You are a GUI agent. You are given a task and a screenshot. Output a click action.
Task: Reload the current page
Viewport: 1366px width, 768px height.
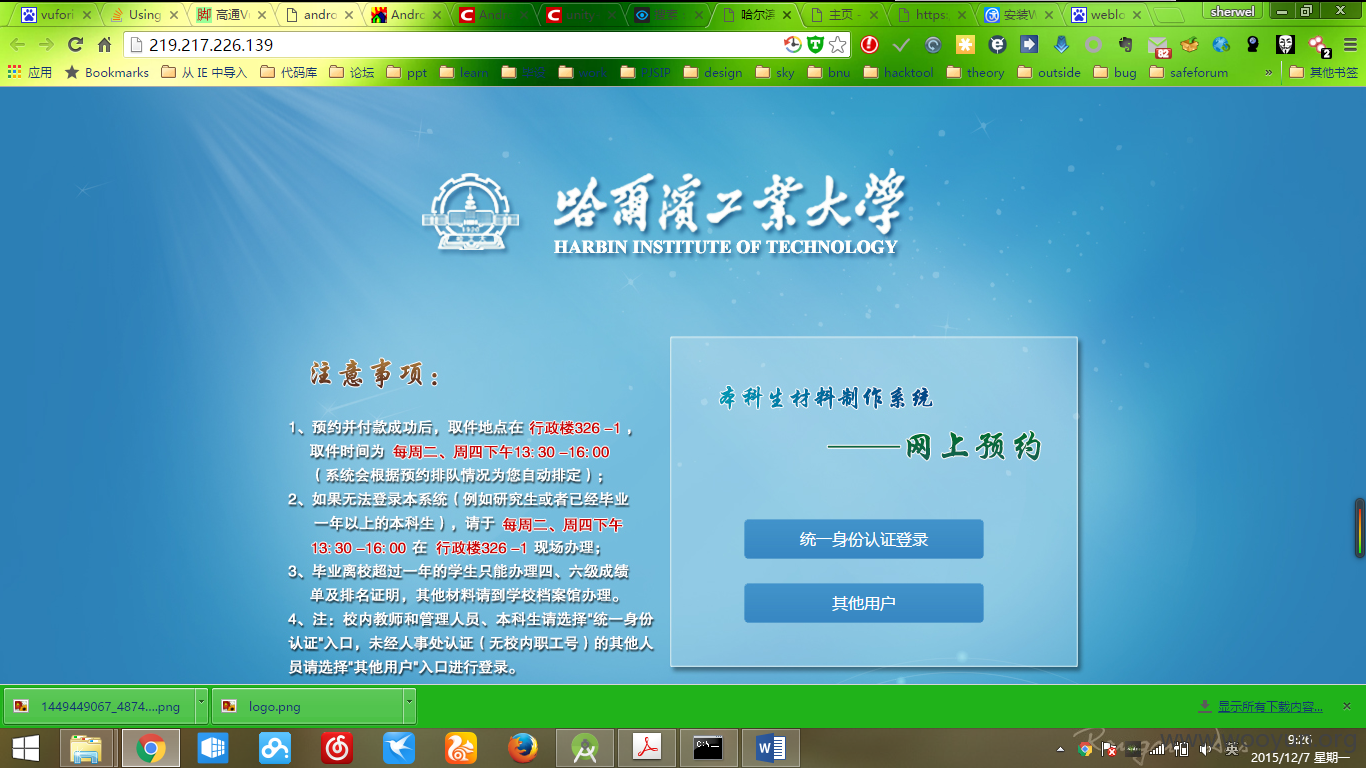coord(75,45)
